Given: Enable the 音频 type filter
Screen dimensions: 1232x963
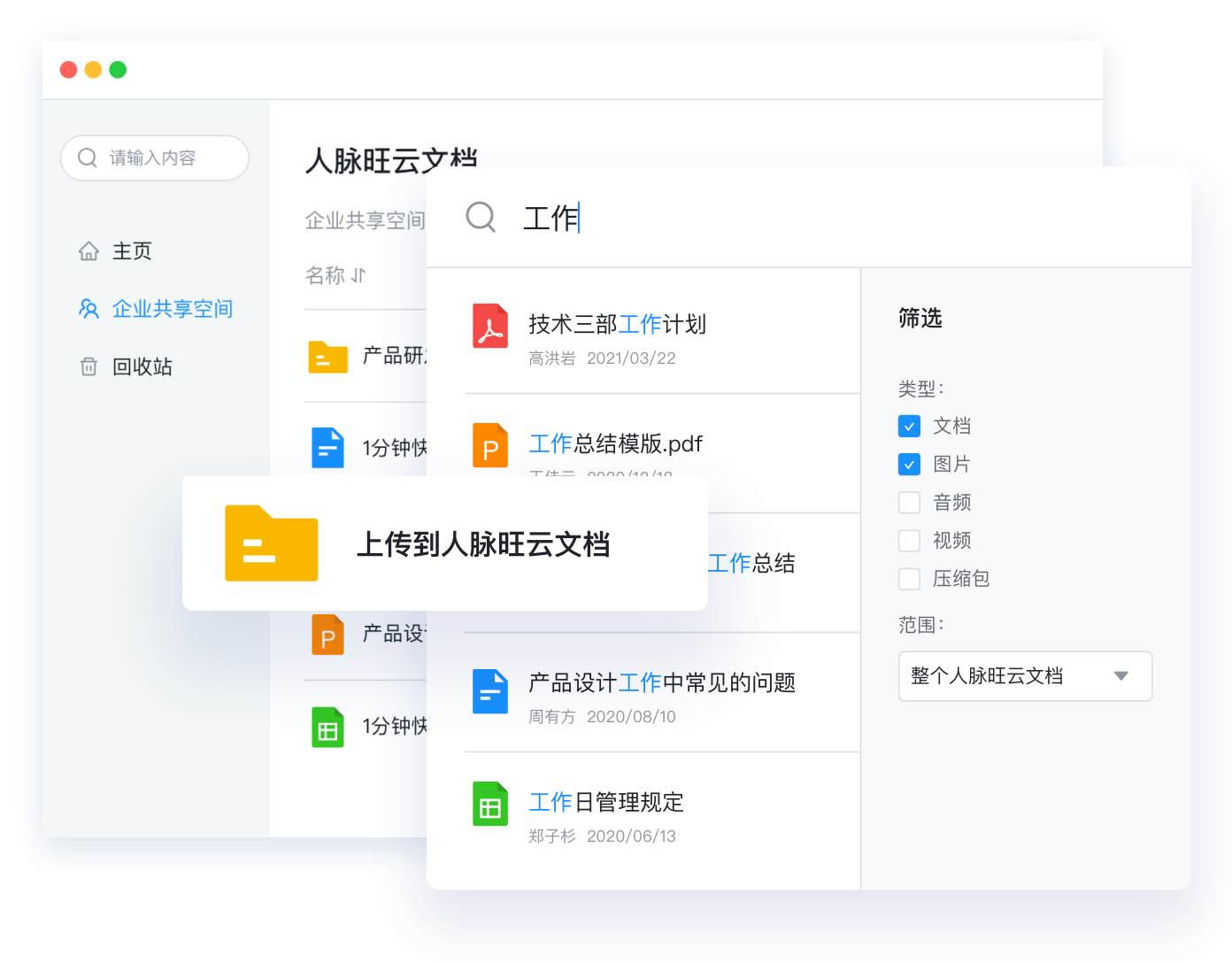Looking at the screenshot, I should click(x=909, y=503).
